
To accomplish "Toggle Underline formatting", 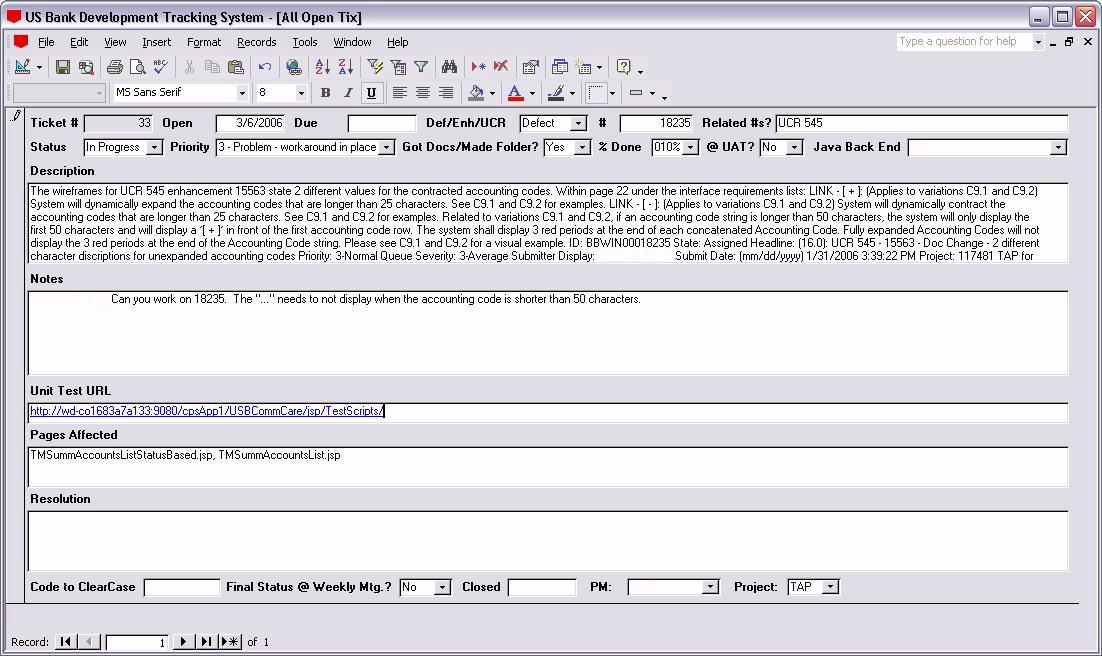I will tap(371, 93).
